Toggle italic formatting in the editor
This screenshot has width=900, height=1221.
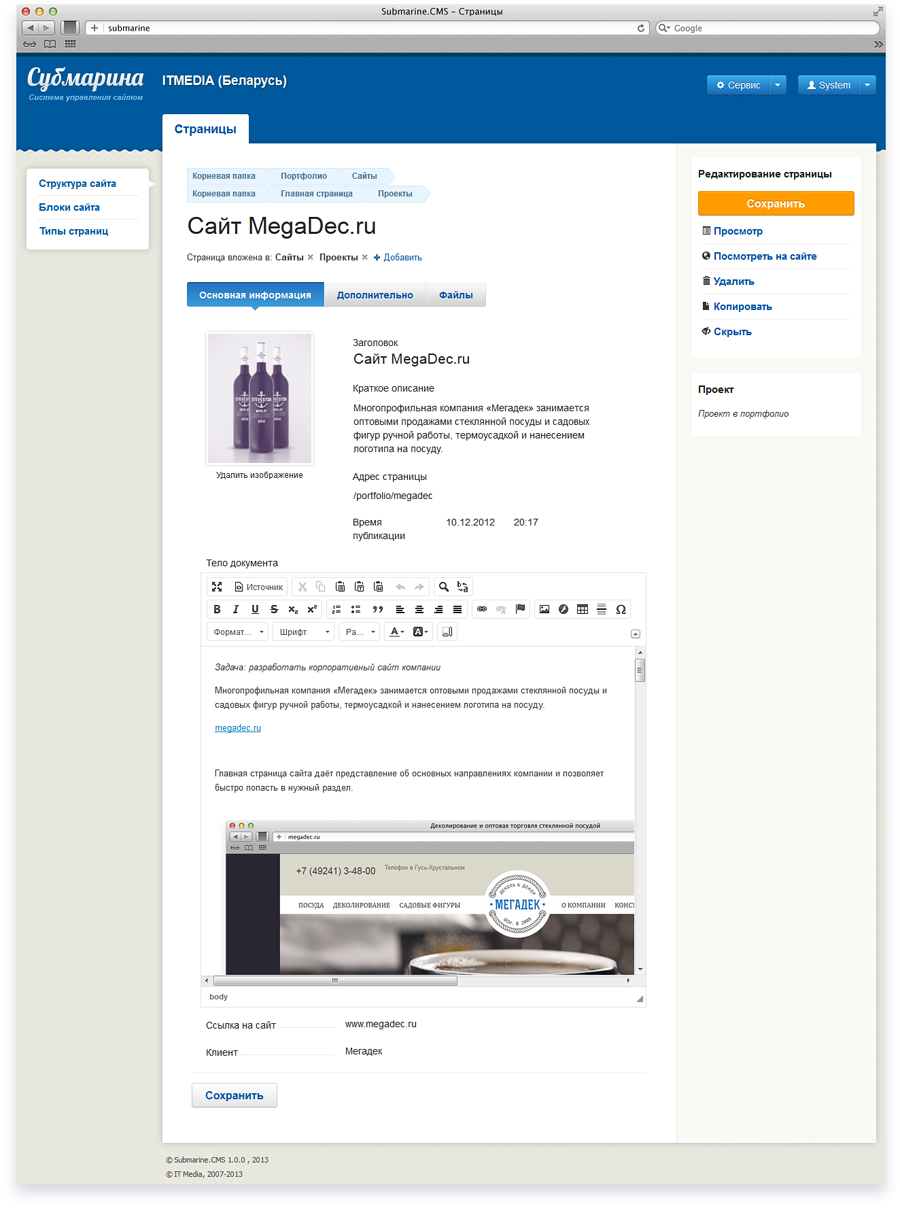[x=236, y=609]
